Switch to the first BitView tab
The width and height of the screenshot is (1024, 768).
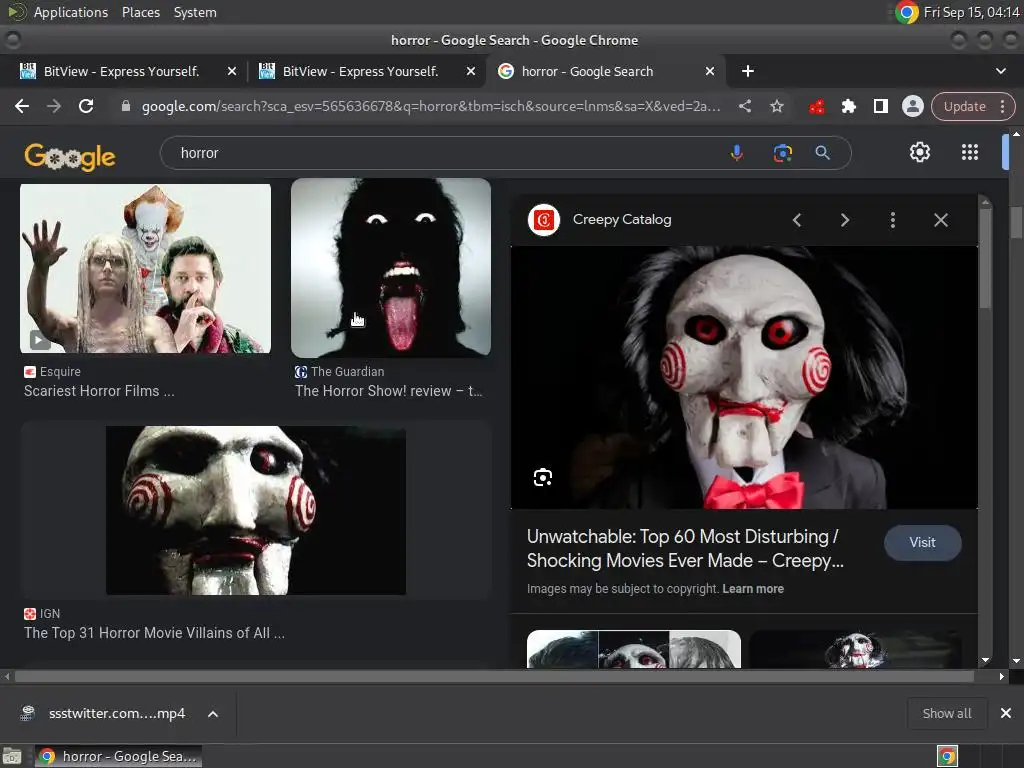[121, 71]
